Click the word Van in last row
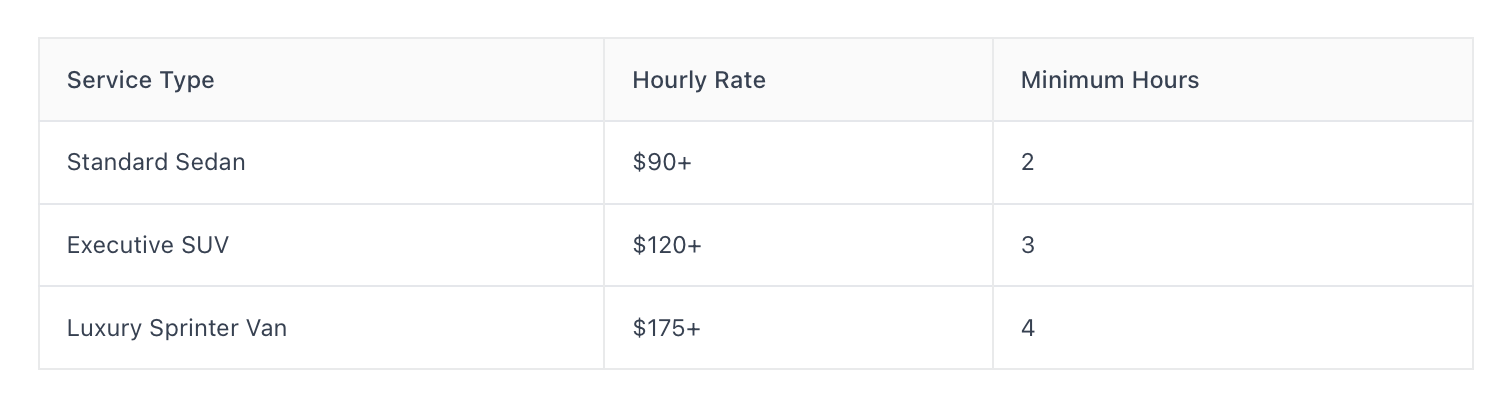This screenshot has width=1512, height=414. [x=266, y=327]
